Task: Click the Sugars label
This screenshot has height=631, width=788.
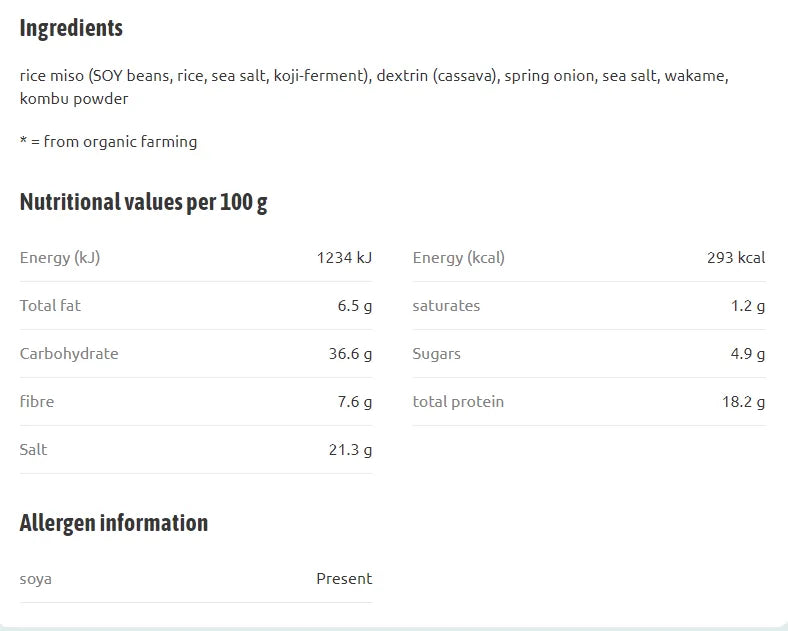Action: coord(436,354)
